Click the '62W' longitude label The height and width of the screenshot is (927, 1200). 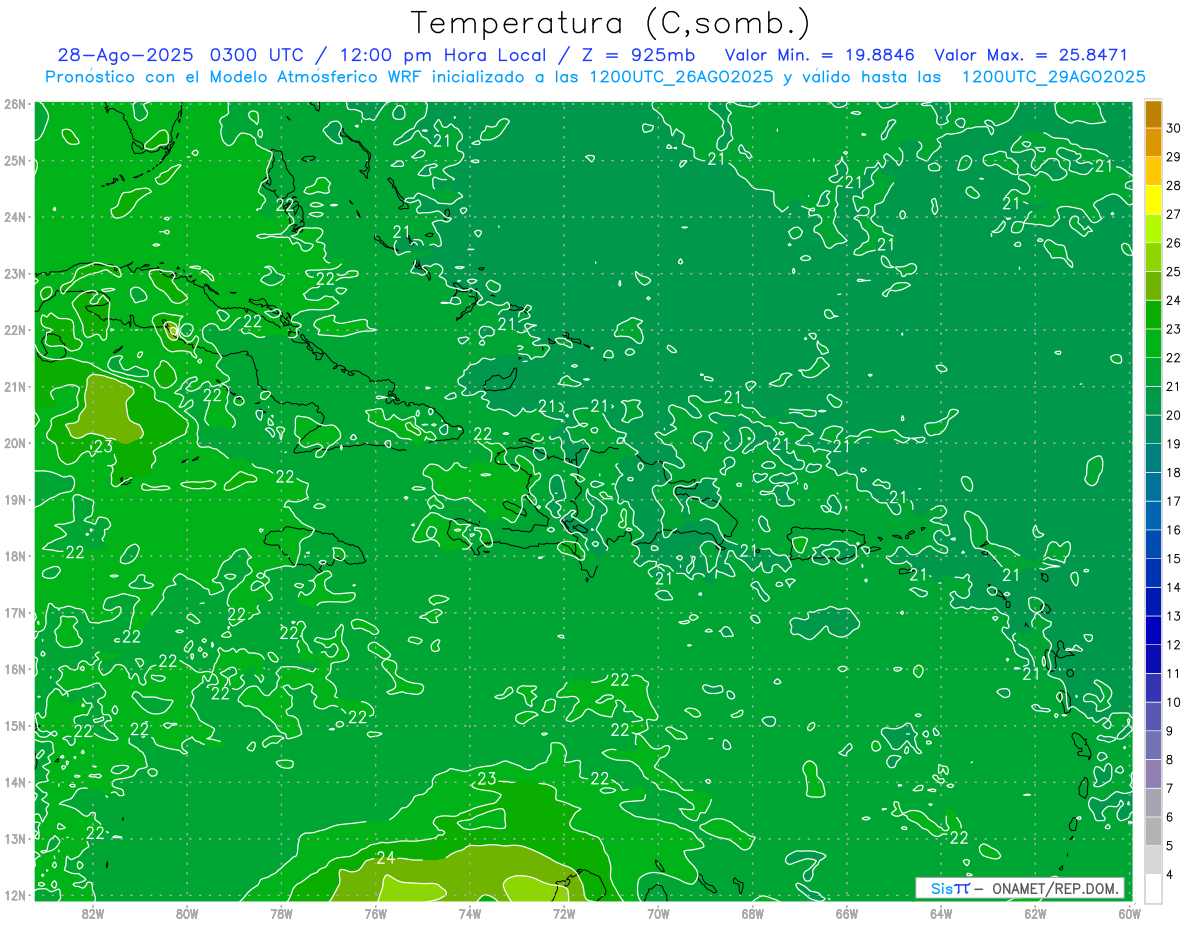tap(1034, 913)
